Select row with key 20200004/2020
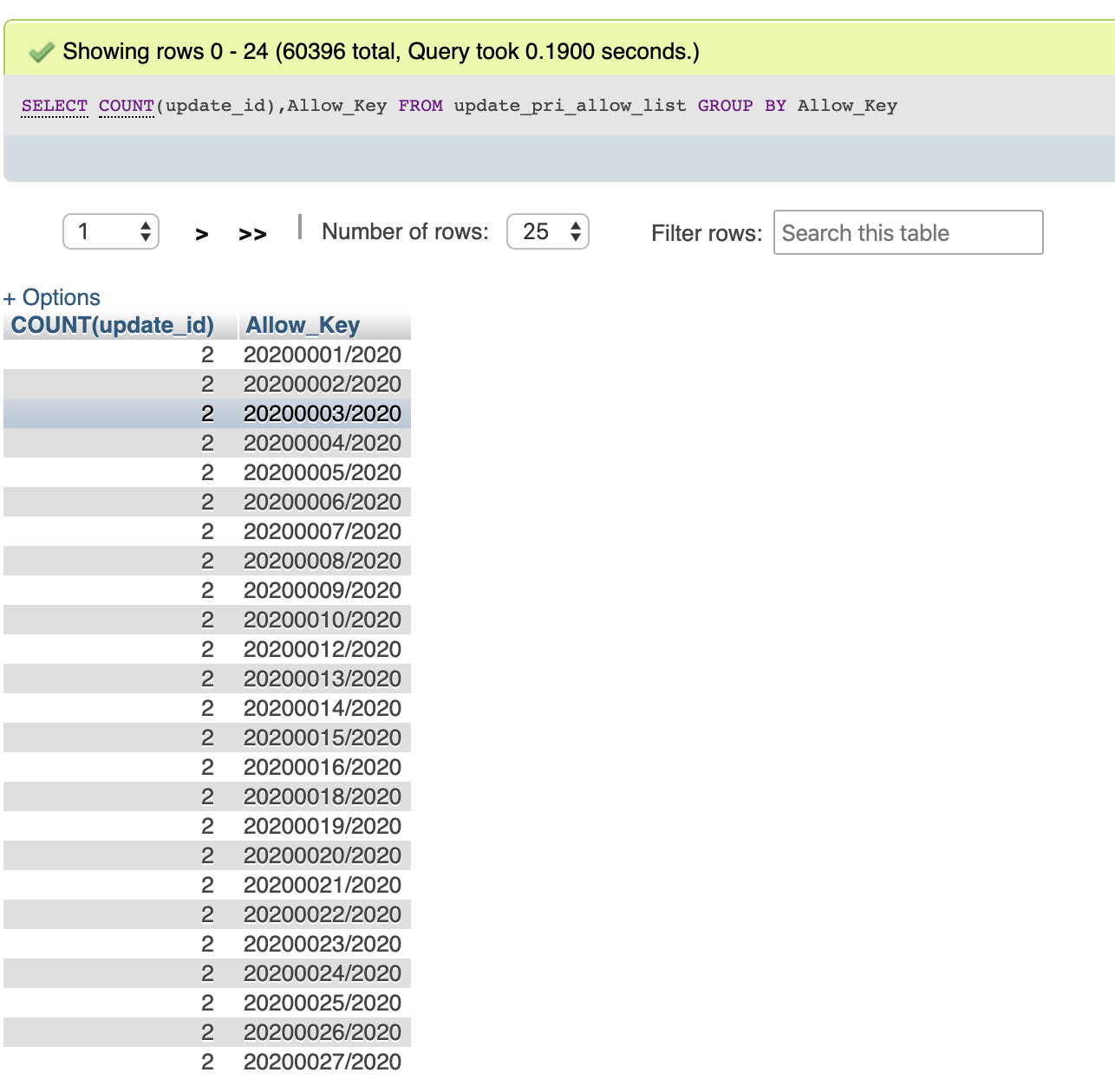 coord(207,443)
